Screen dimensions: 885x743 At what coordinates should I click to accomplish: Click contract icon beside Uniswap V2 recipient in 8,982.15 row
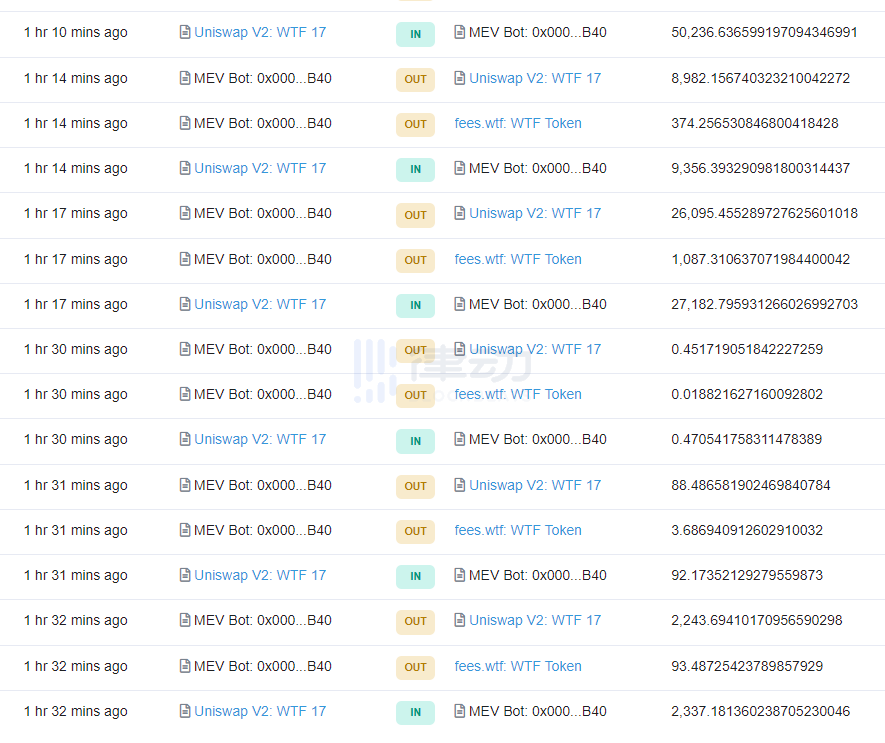(460, 78)
